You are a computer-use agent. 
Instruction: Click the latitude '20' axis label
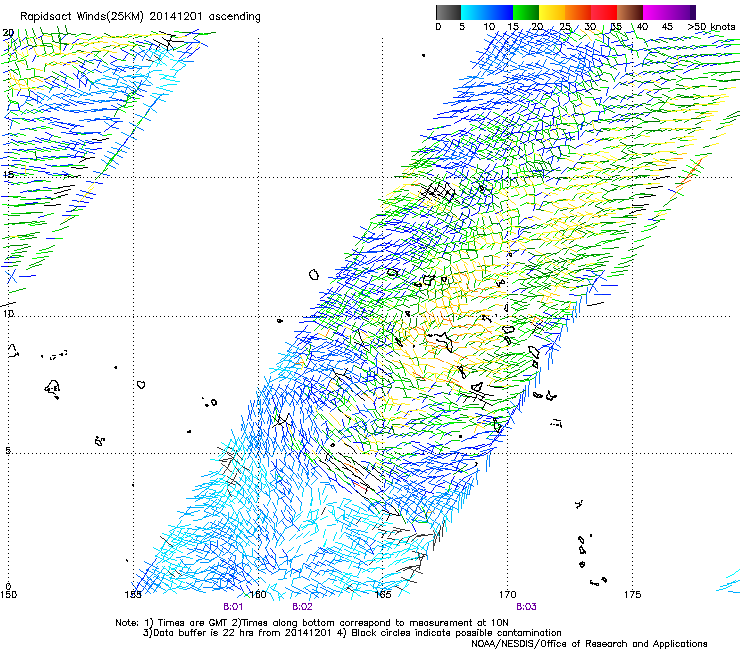coord(8,33)
